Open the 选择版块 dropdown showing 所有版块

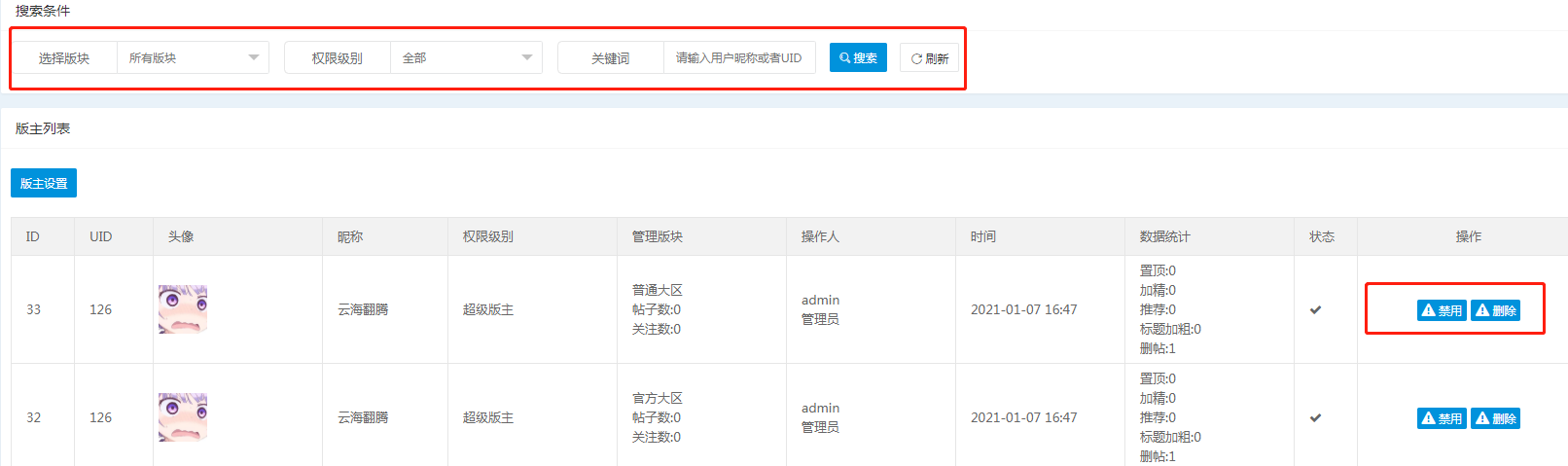click(193, 58)
